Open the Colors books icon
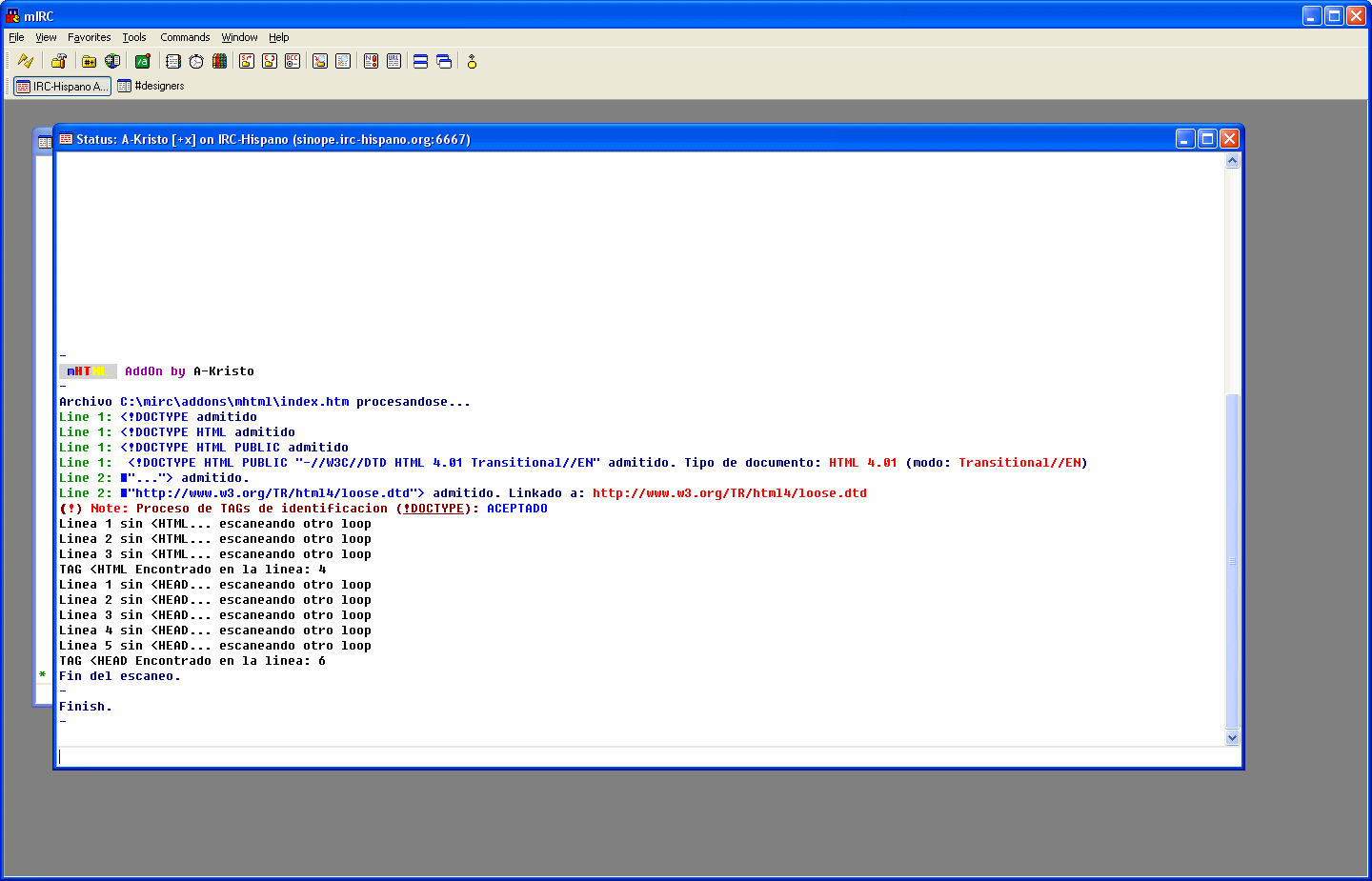The image size is (1372, 881). (x=219, y=61)
